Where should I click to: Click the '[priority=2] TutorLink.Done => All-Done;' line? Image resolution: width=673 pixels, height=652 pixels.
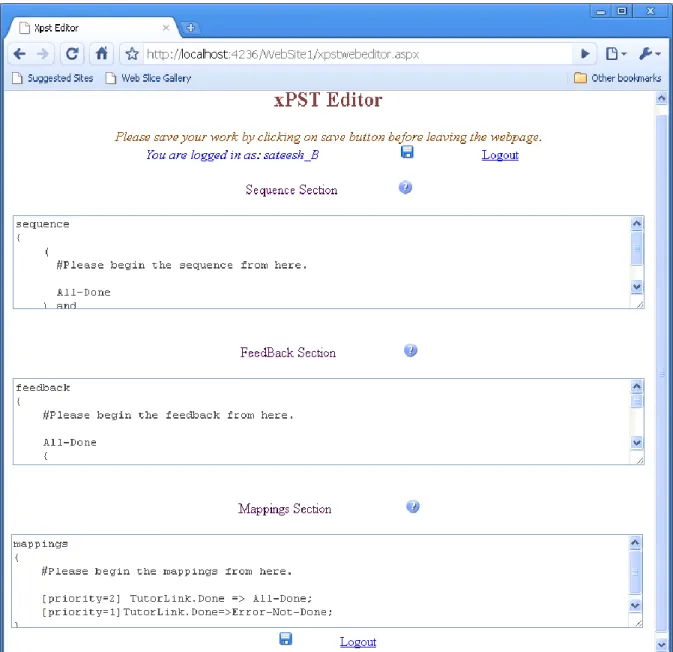(x=177, y=598)
